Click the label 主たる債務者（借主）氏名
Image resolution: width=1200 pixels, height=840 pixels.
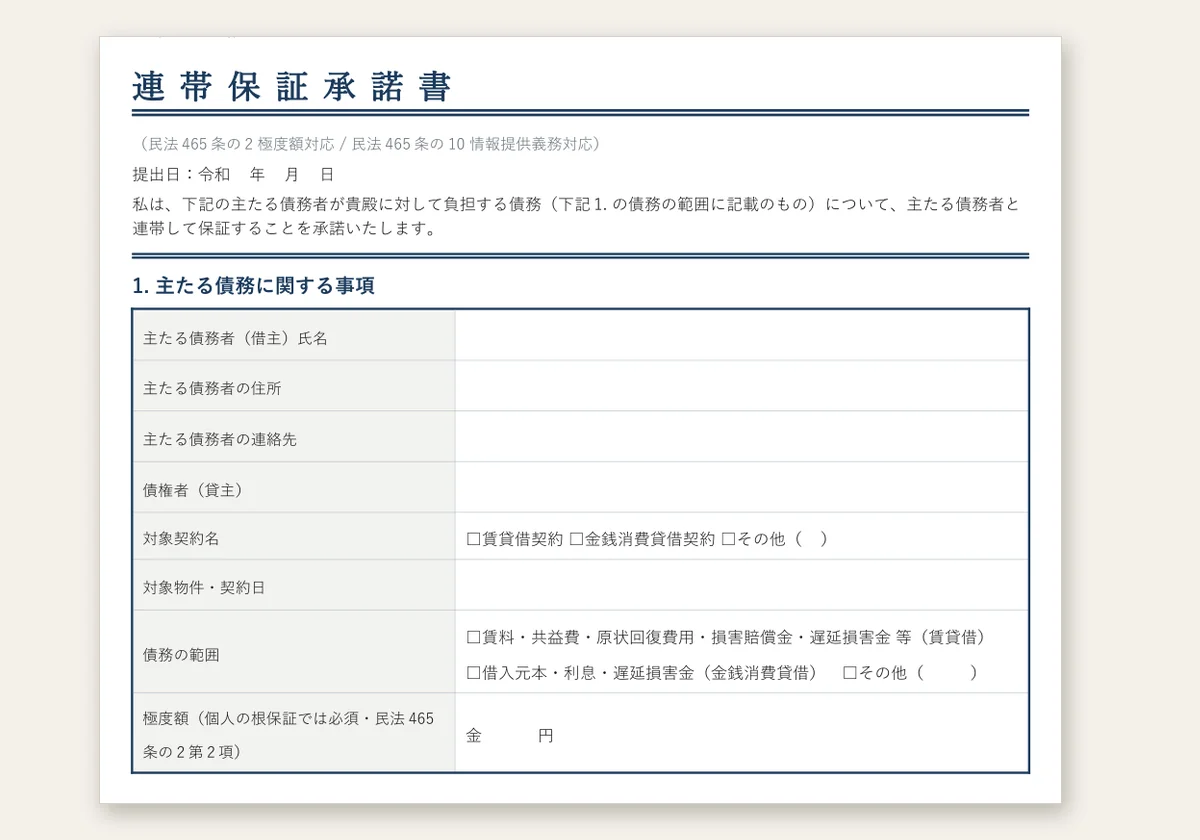coord(235,339)
